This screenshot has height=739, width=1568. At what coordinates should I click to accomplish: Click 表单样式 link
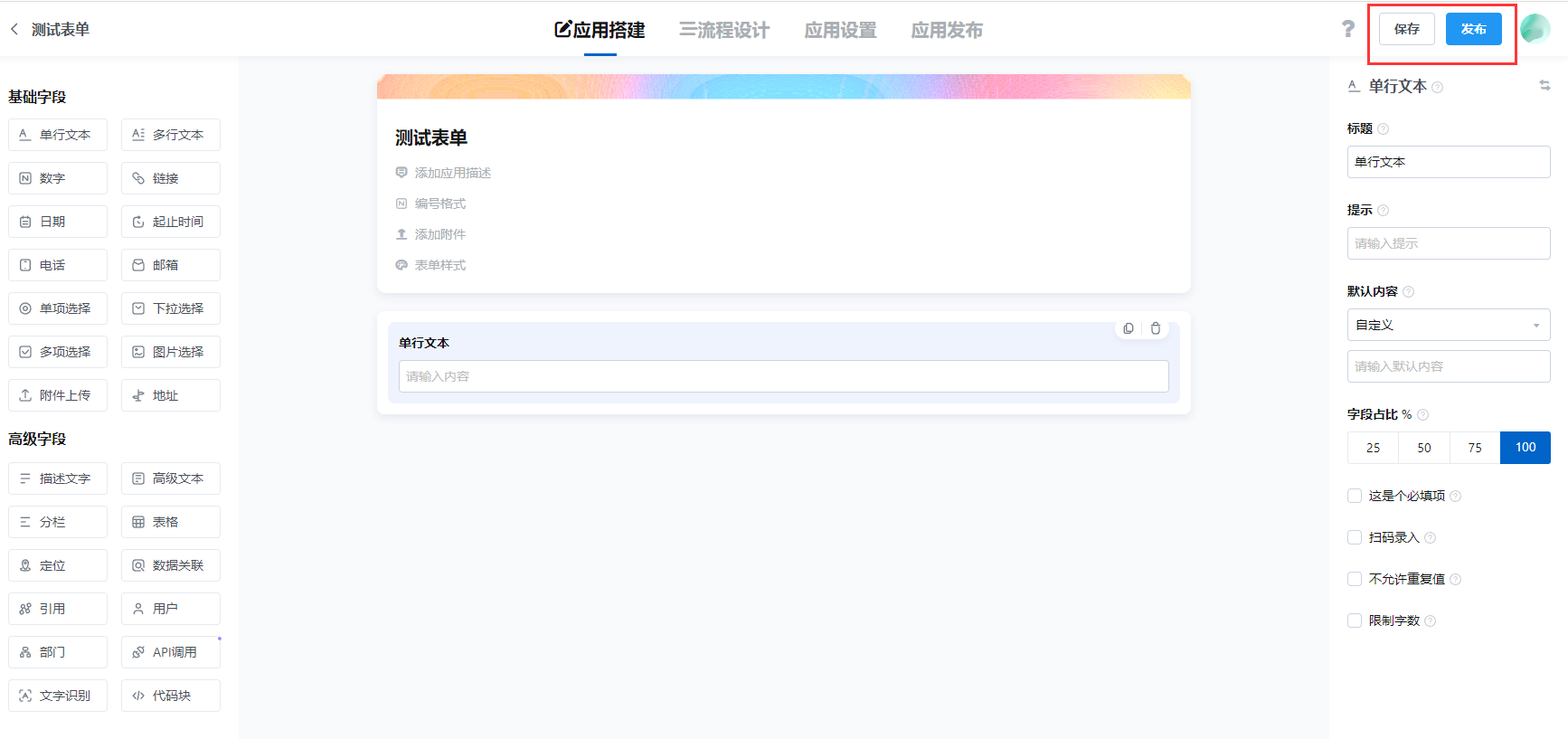[430, 265]
